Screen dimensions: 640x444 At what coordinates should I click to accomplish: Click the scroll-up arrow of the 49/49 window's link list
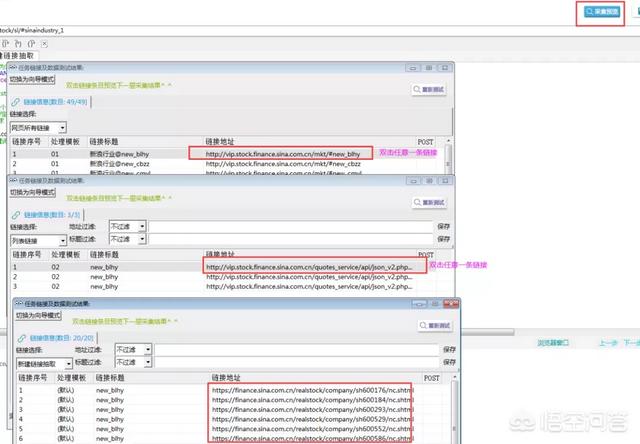(x=449, y=141)
